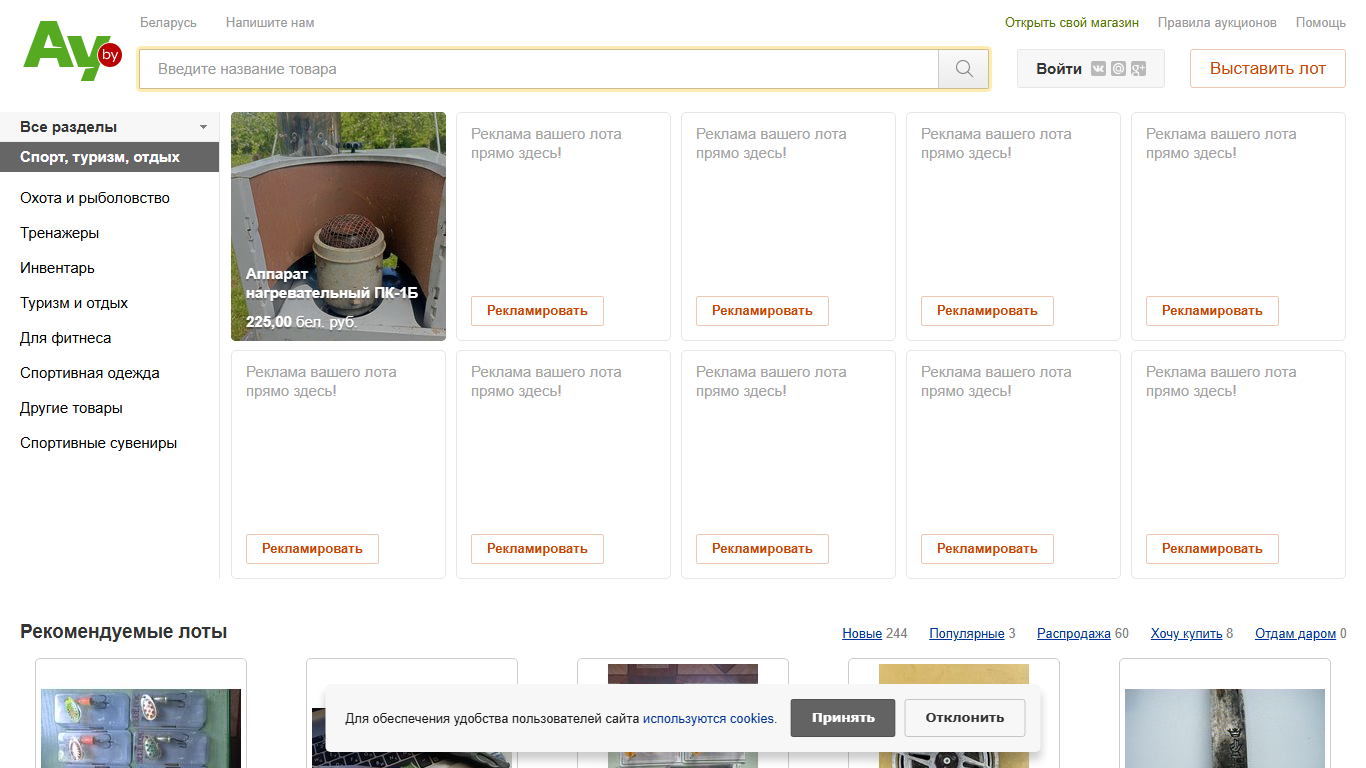Select the Спорт, туризм, отдых category
1366x768 pixels.
[x=109, y=157]
